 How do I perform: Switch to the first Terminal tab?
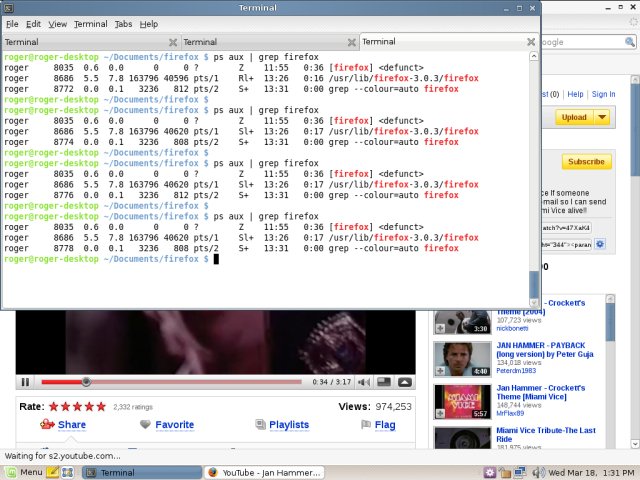(91, 42)
